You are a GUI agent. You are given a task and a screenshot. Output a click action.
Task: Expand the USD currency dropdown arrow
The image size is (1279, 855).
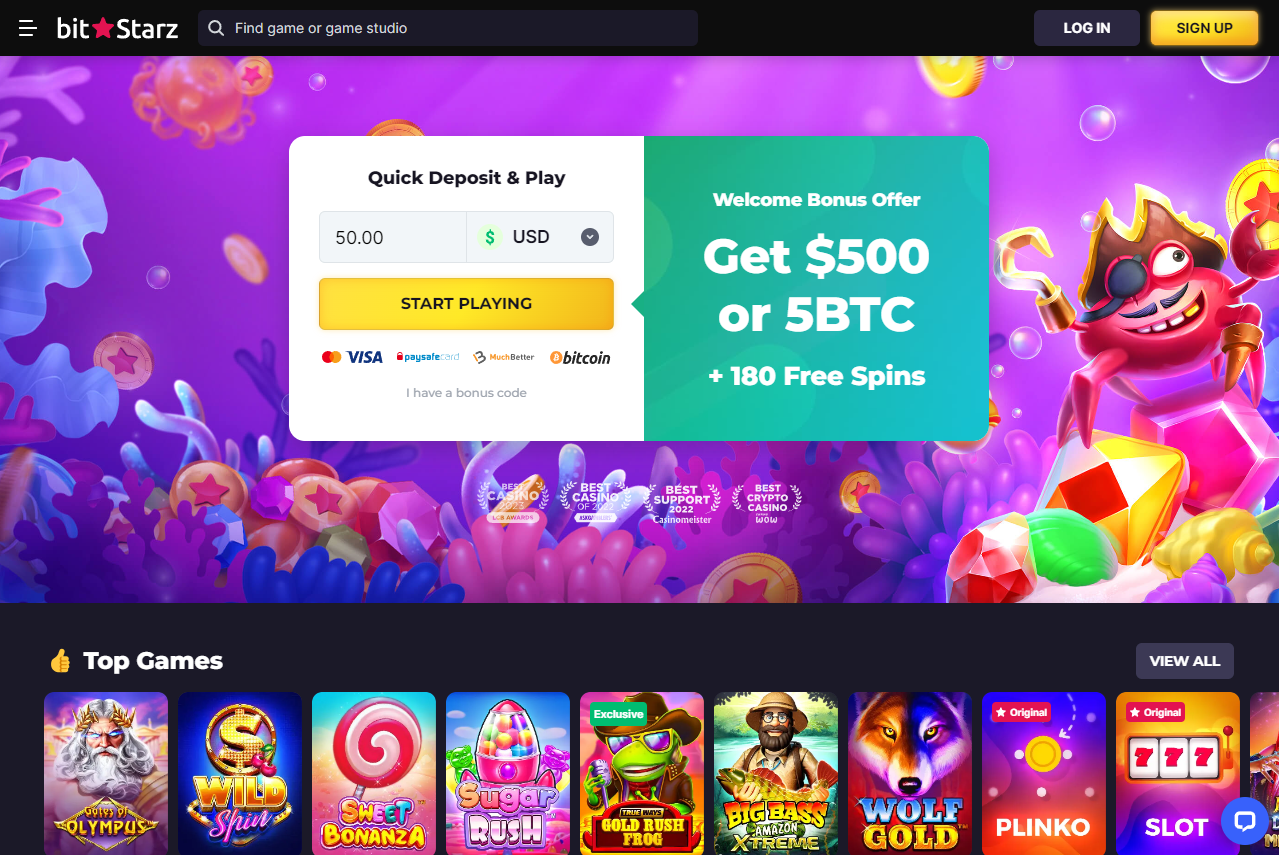point(590,237)
